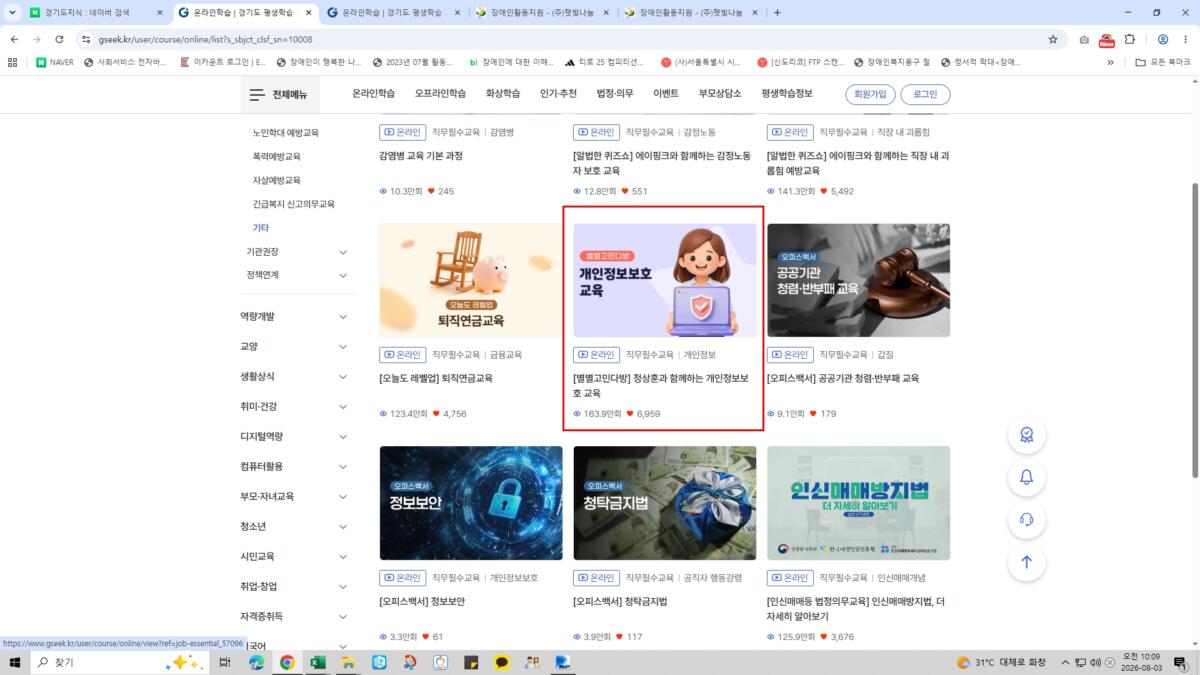Click the Chrome address bar URL
1200x675 pixels.
(205, 39)
